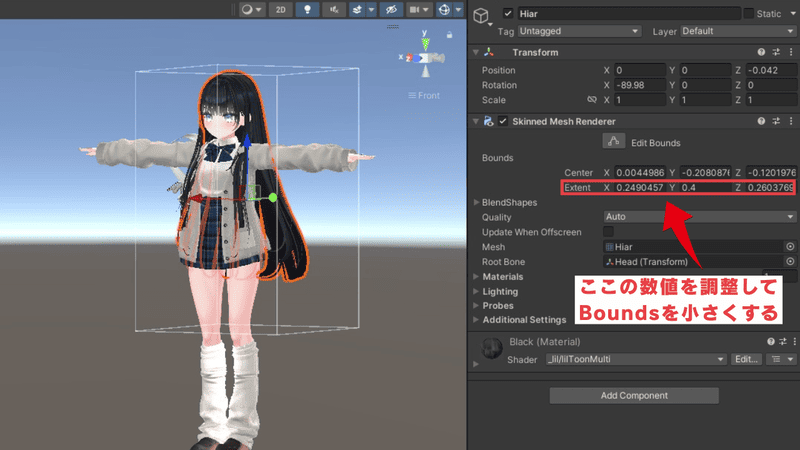The height and width of the screenshot is (450, 800).
Task: Toggle 2D view mode in Scene toolbar
Action: 282,10
